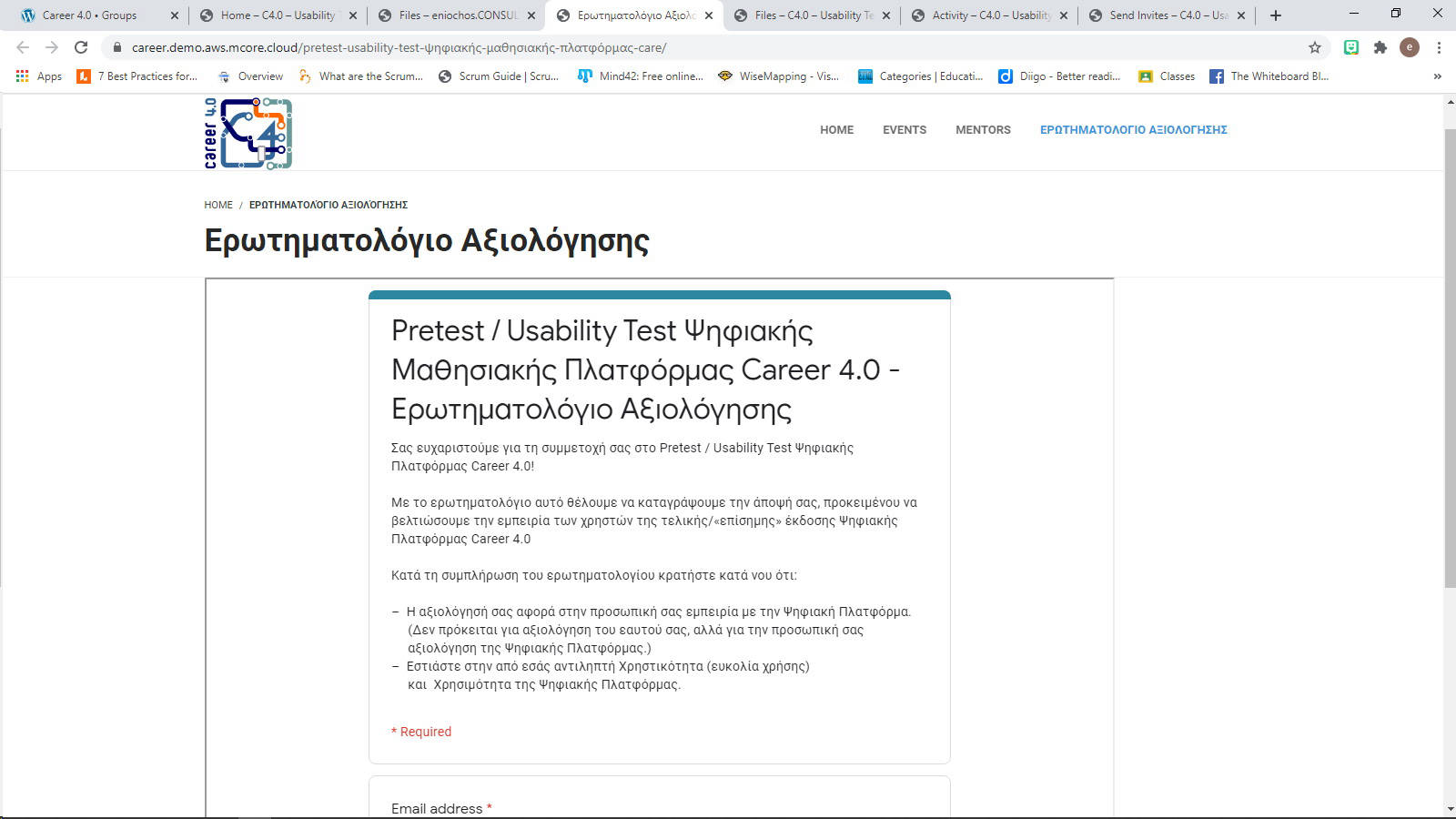Open the Apps grid shortcut
1456x819 pixels.
coord(39,76)
